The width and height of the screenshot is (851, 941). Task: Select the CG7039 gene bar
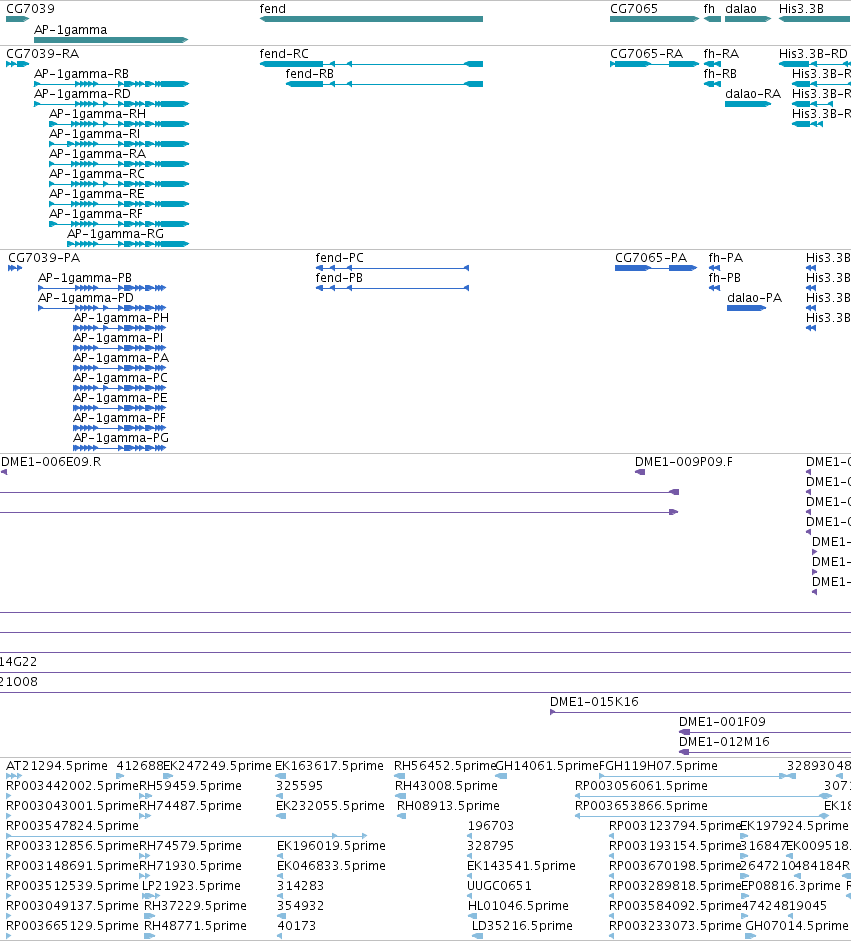pos(17,19)
